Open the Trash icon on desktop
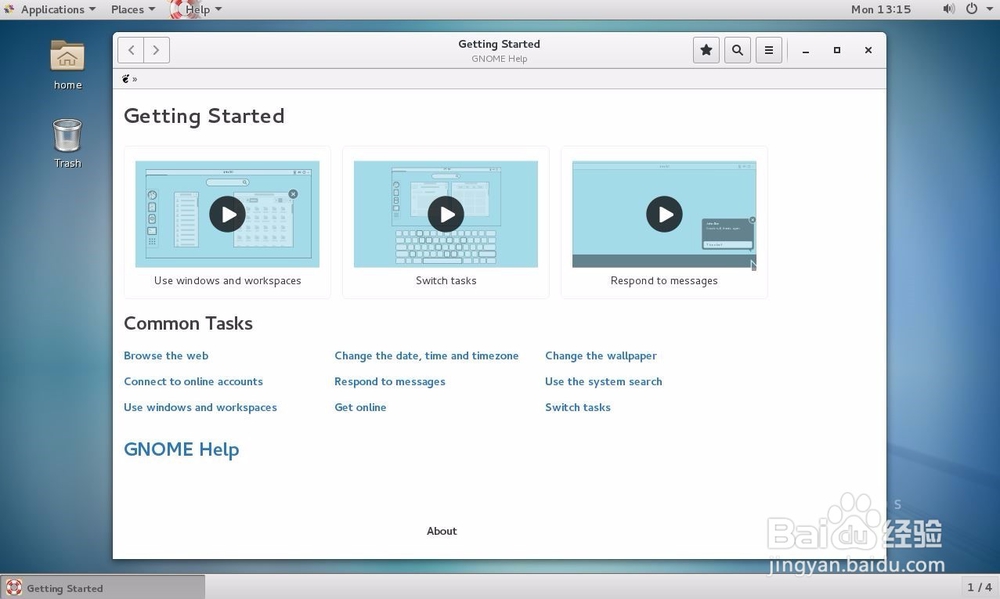The width and height of the screenshot is (1000, 599). click(x=67, y=144)
